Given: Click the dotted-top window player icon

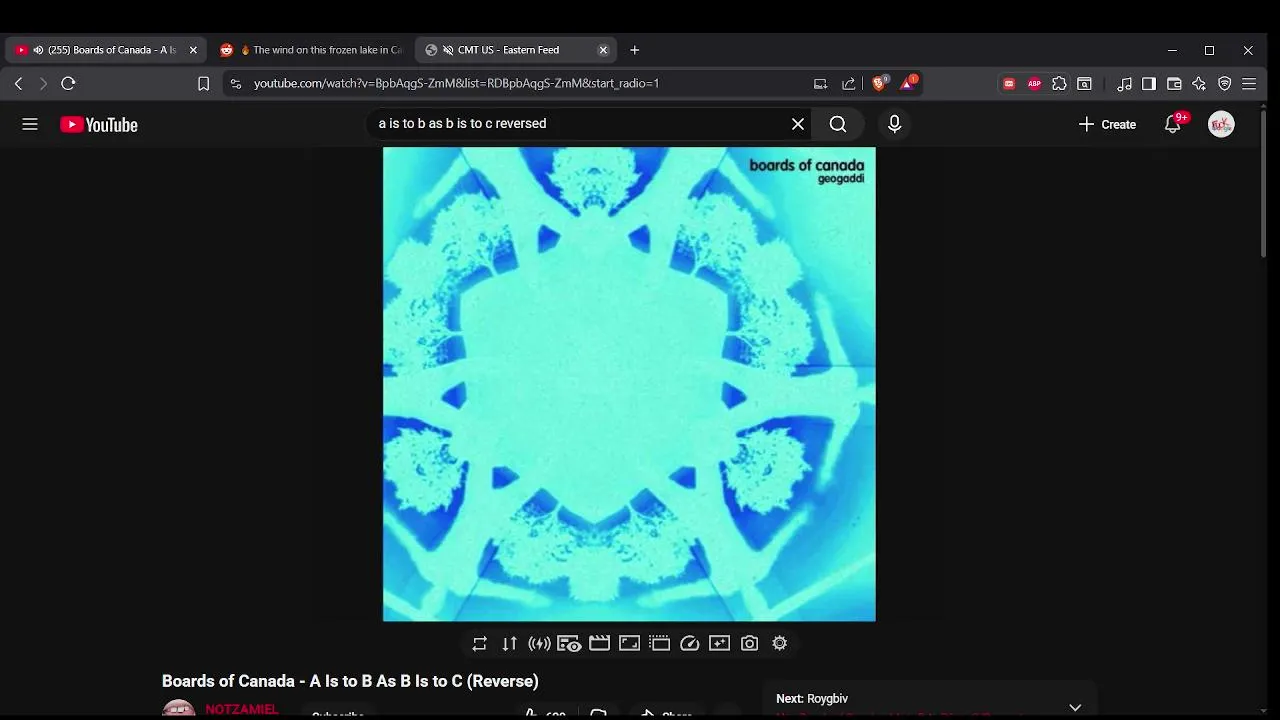Looking at the screenshot, I should click(x=659, y=644).
